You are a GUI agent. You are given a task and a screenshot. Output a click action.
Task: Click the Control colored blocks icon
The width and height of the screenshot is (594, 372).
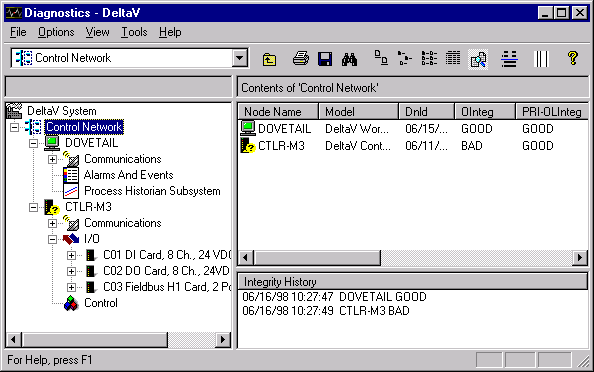click(x=71, y=303)
